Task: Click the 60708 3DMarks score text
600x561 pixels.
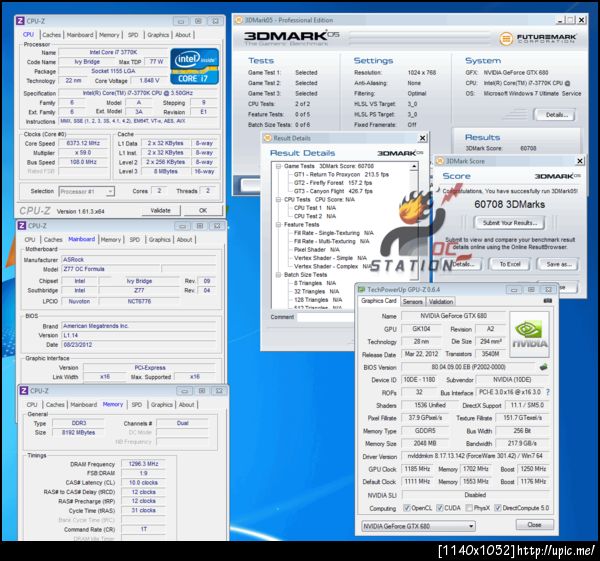Action: (509, 204)
